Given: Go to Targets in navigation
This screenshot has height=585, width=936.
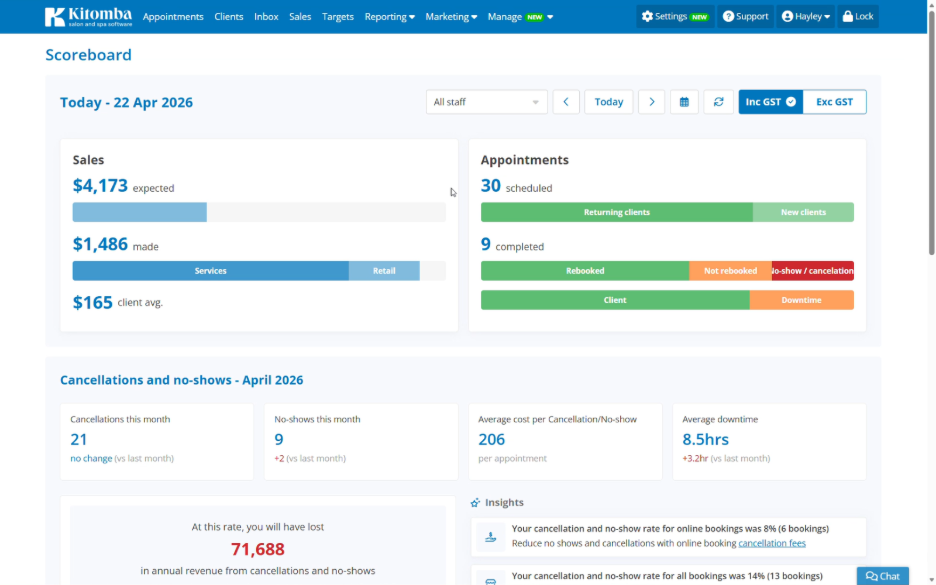Looking at the screenshot, I should coord(338,17).
